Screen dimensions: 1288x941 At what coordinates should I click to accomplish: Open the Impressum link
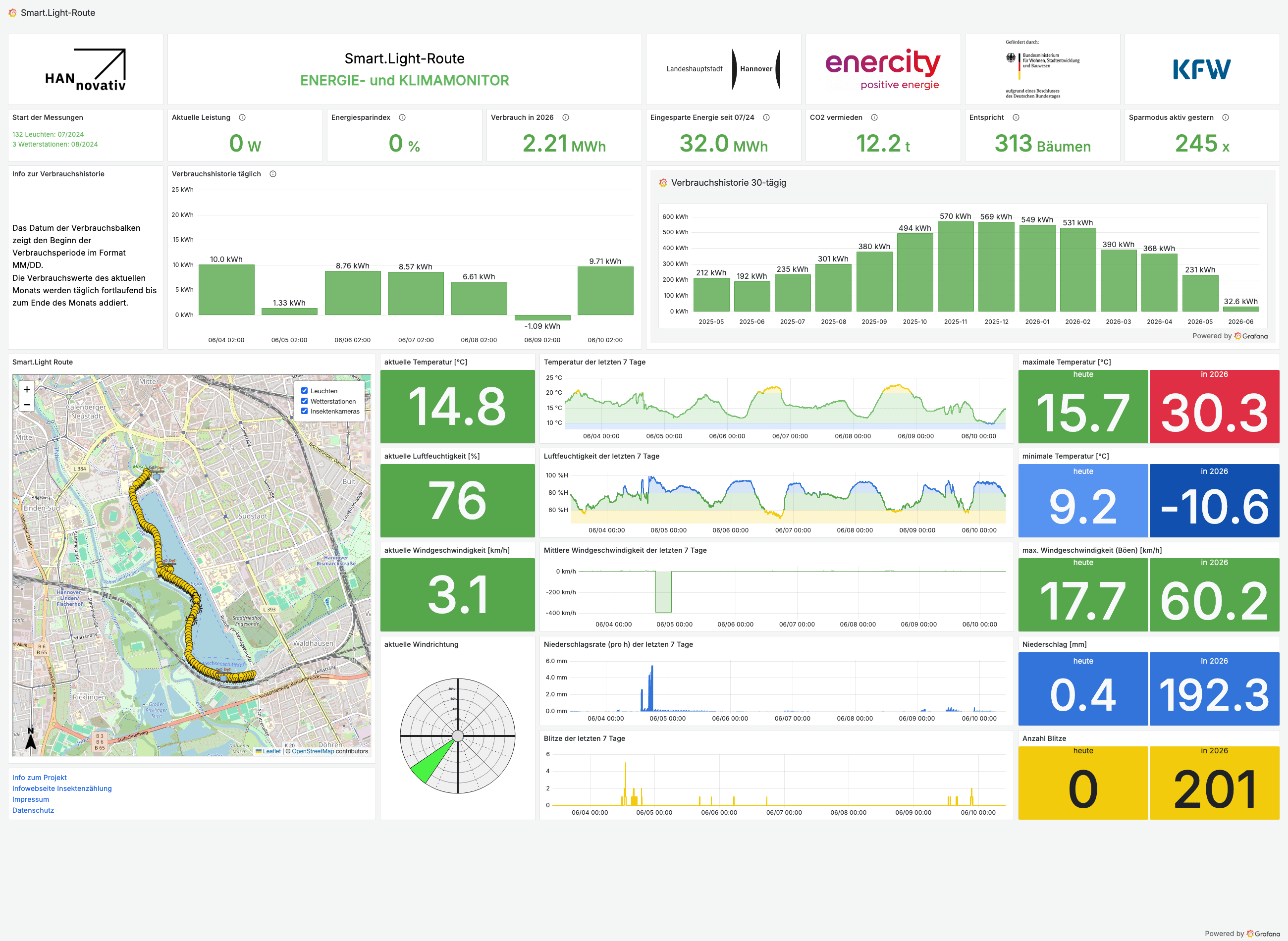(31, 799)
